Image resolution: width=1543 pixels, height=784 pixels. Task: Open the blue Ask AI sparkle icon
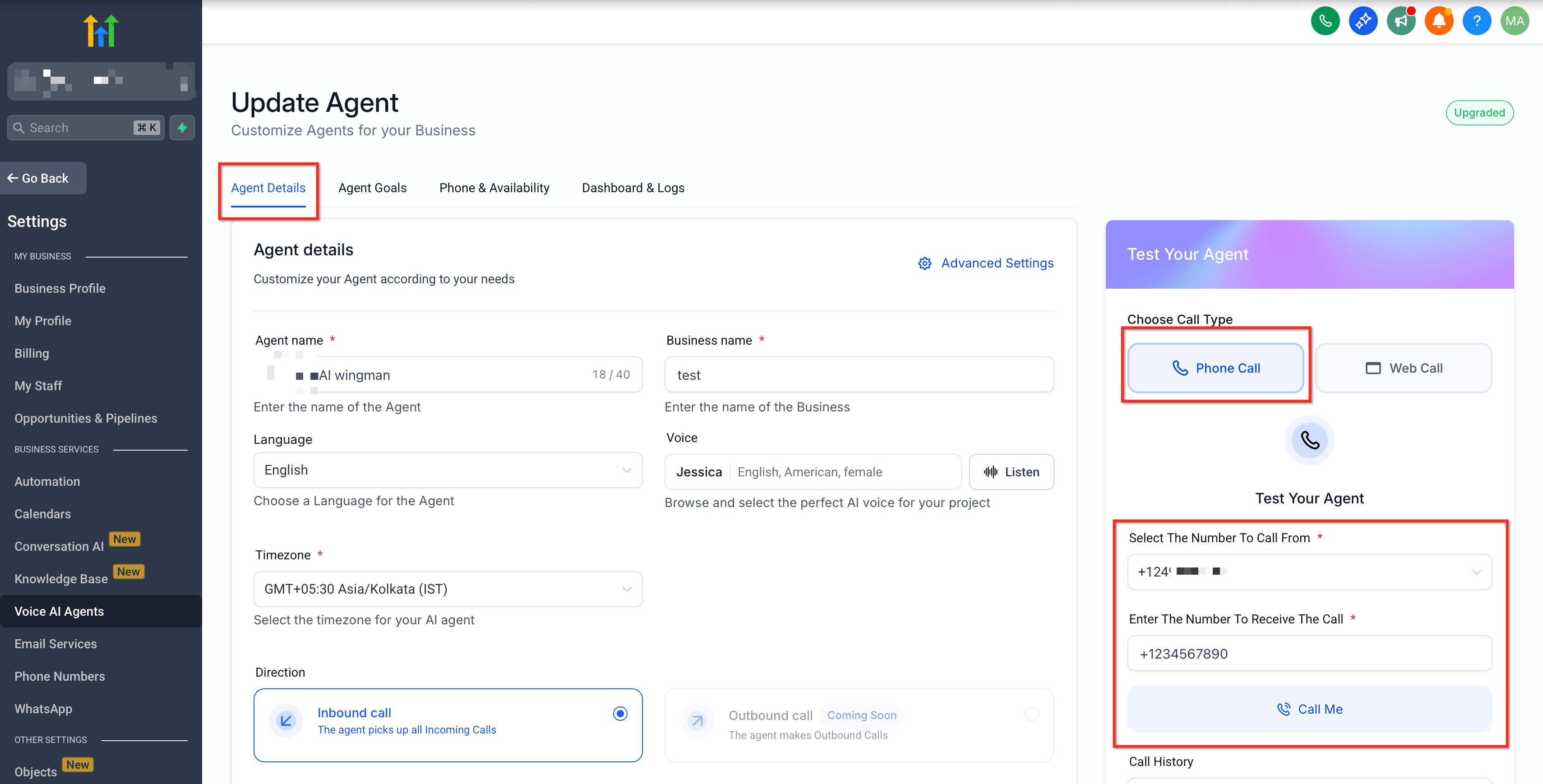pos(1363,21)
